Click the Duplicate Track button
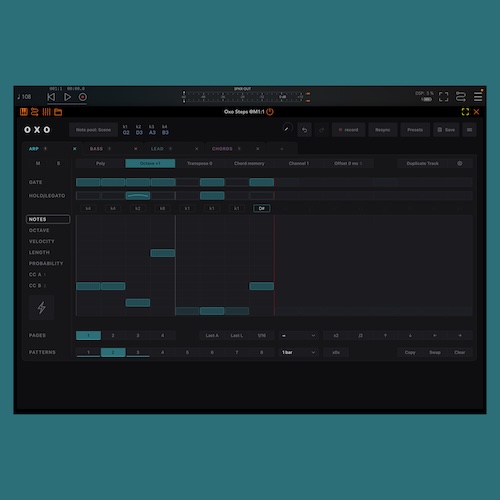This screenshot has width=500, height=500. pyautogui.click(x=423, y=163)
